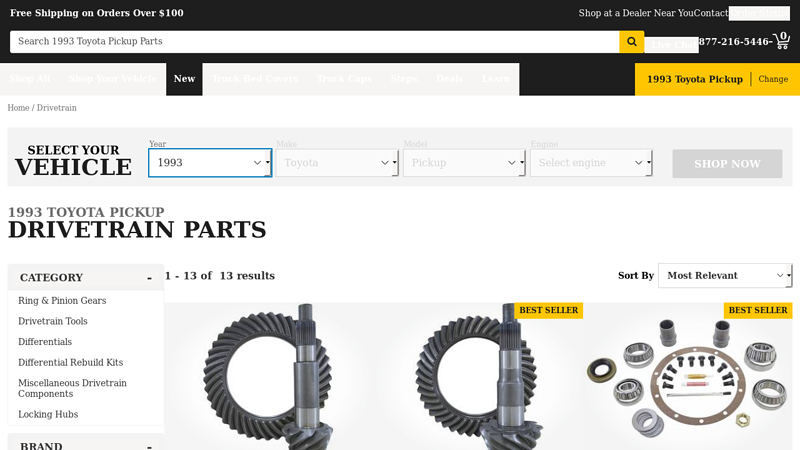
Task: Click the Drivetrain breadcrumb link
Action: [x=57, y=108]
